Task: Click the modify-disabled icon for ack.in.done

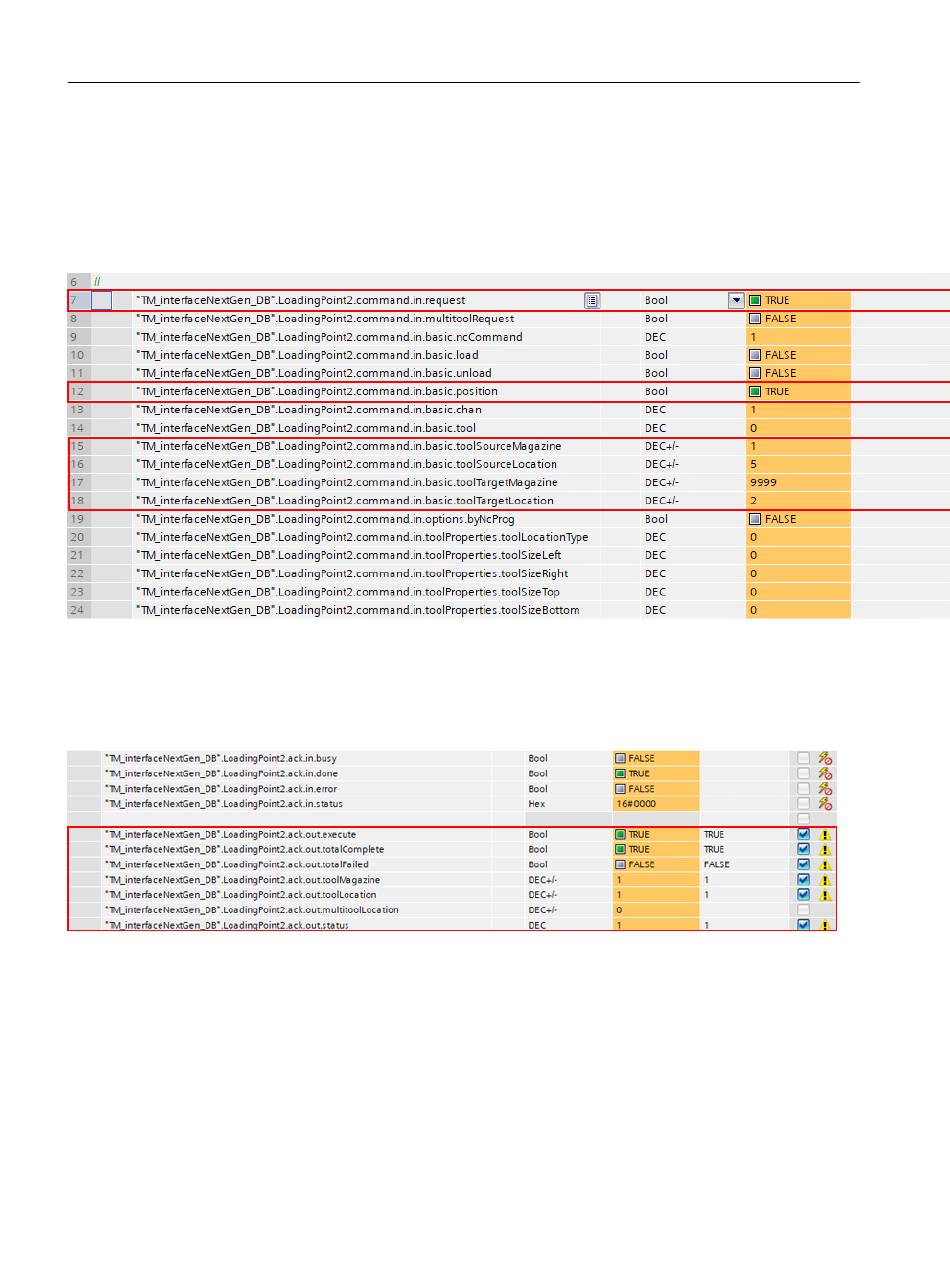Action: point(825,773)
